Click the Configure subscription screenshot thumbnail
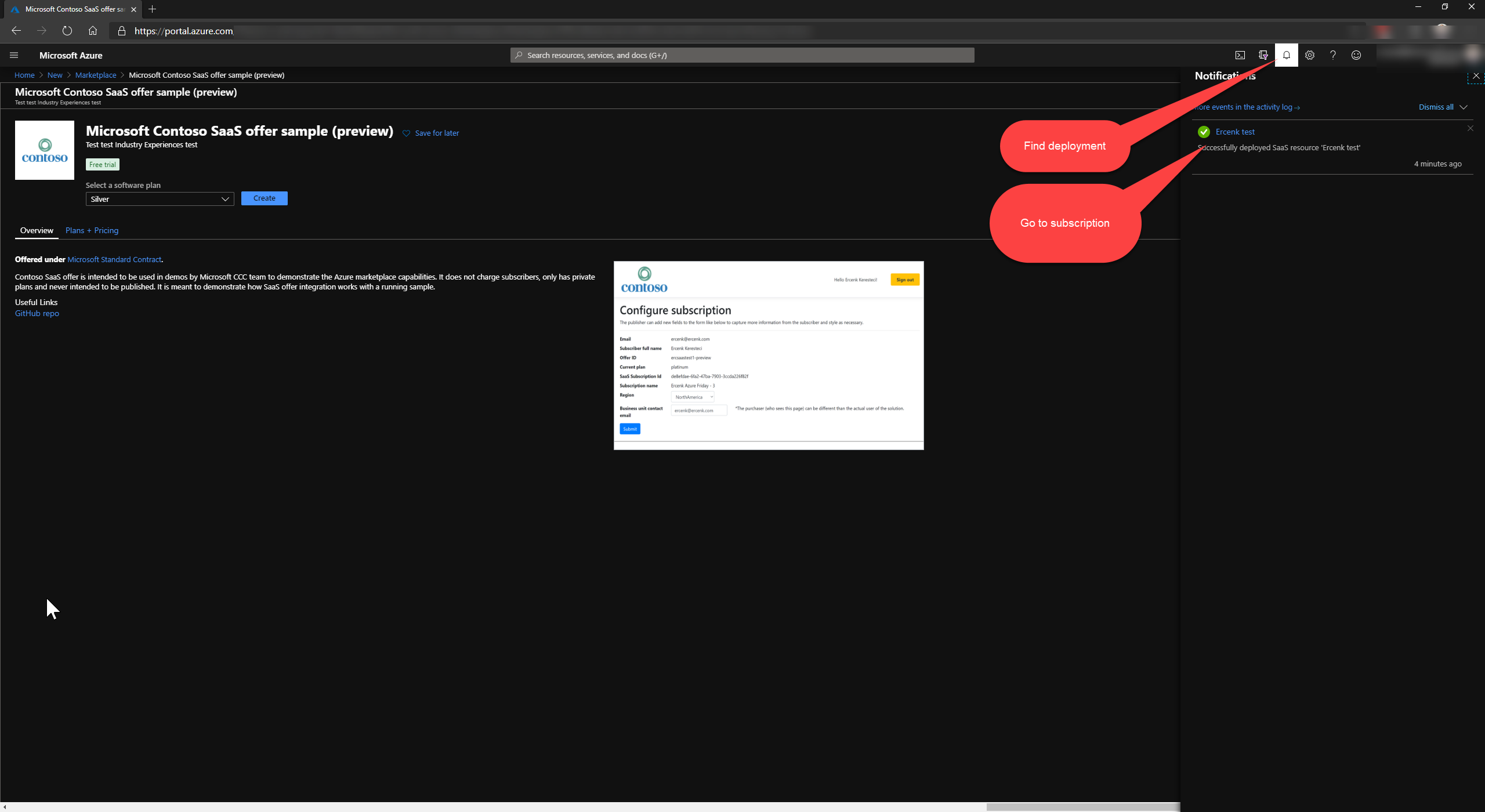Viewport: 1485px width, 812px height. tap(769, 355)
